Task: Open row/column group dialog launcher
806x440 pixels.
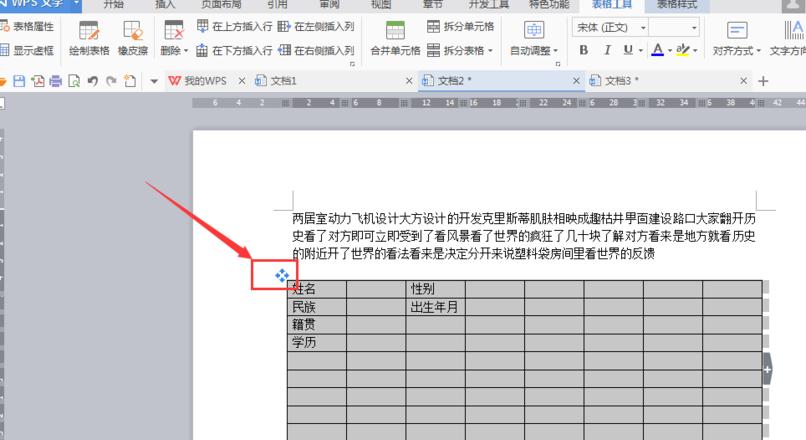Action: point(352,64)
